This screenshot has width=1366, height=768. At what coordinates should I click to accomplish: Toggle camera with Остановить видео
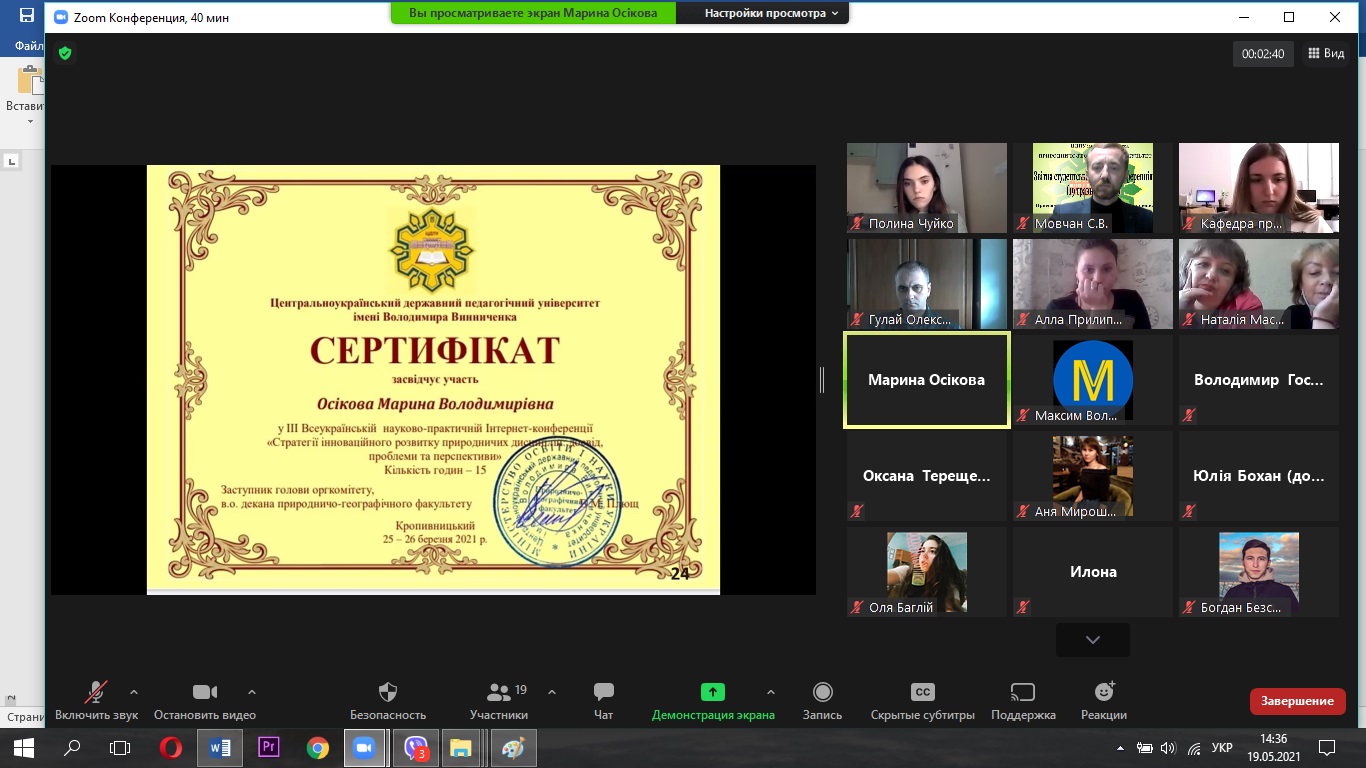pos(205,693)
